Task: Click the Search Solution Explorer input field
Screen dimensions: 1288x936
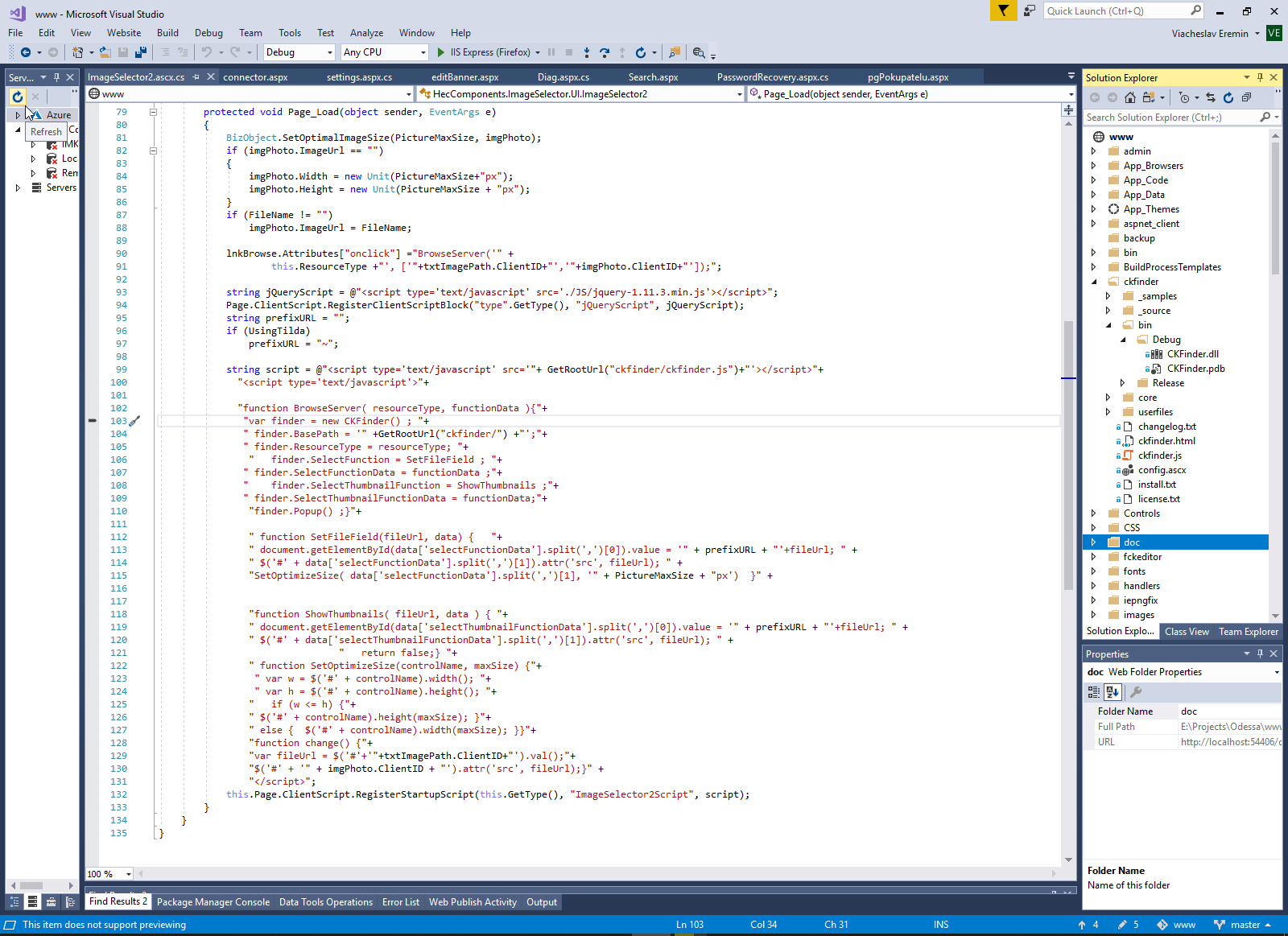Action: click(1171, 118)
